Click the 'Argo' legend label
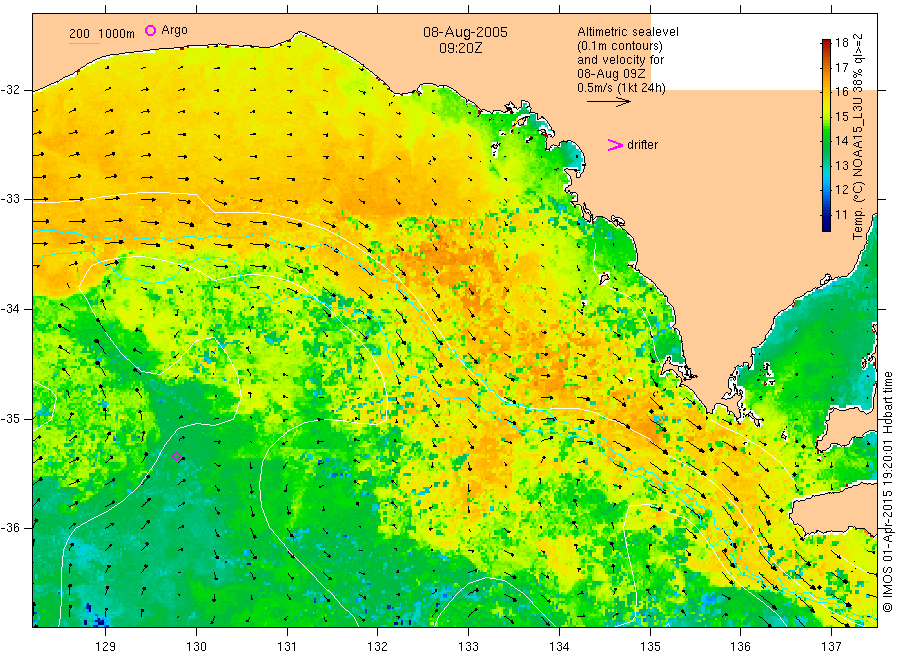 pos(174,30)
